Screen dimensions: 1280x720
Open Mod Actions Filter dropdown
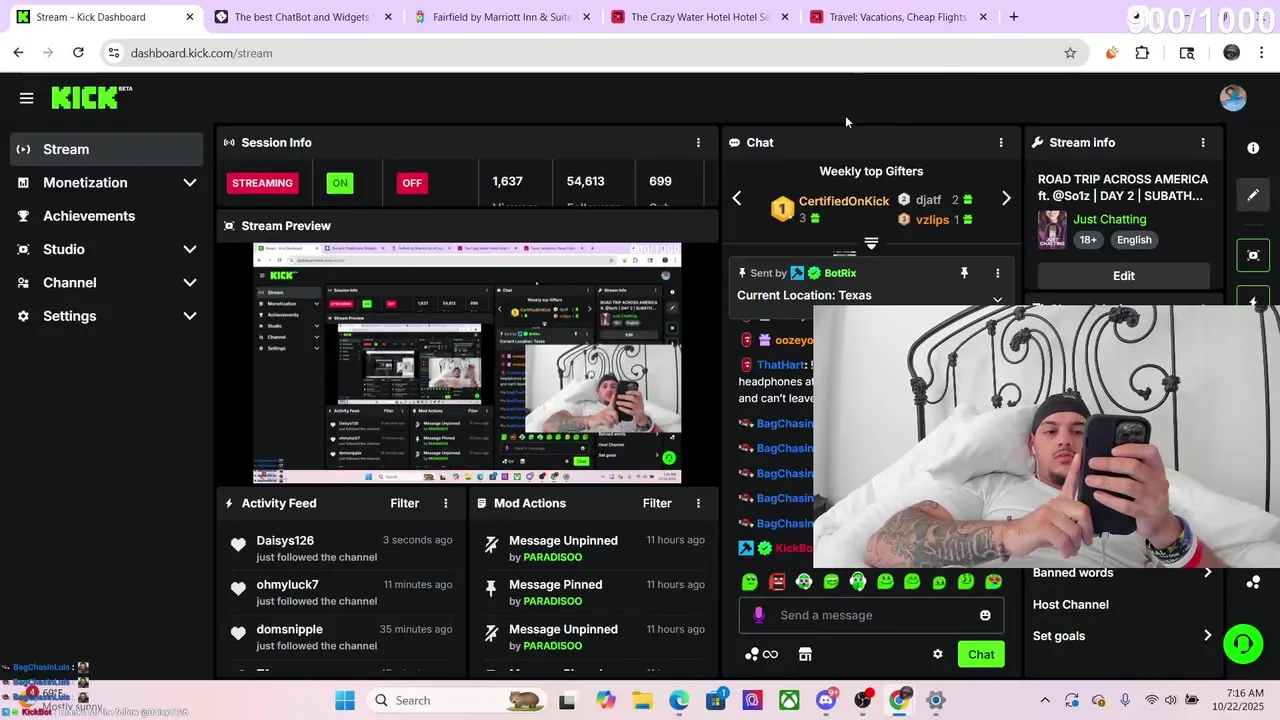pos(657,503)
